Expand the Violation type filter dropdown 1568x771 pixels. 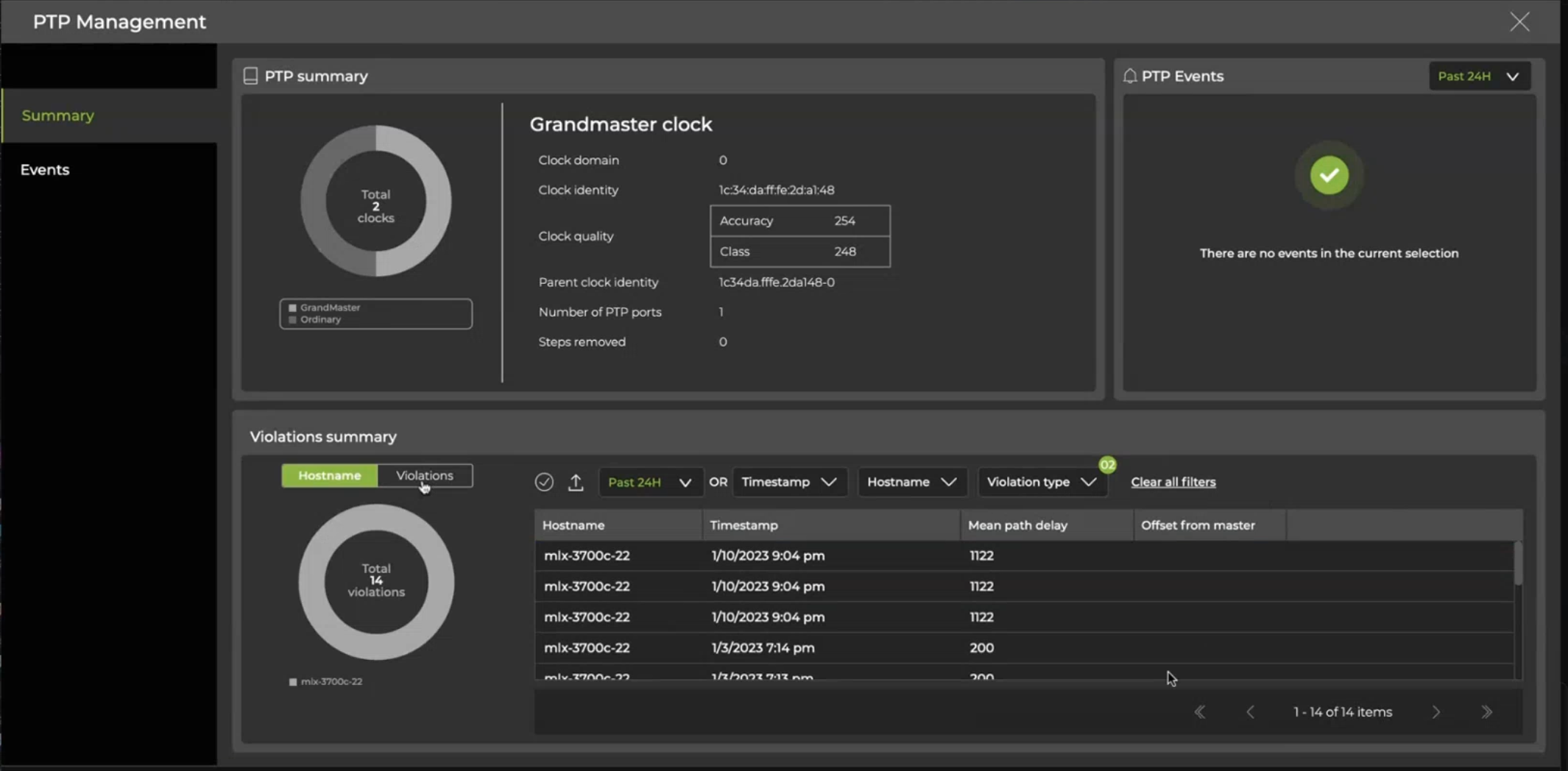(x=1041, y=482)
